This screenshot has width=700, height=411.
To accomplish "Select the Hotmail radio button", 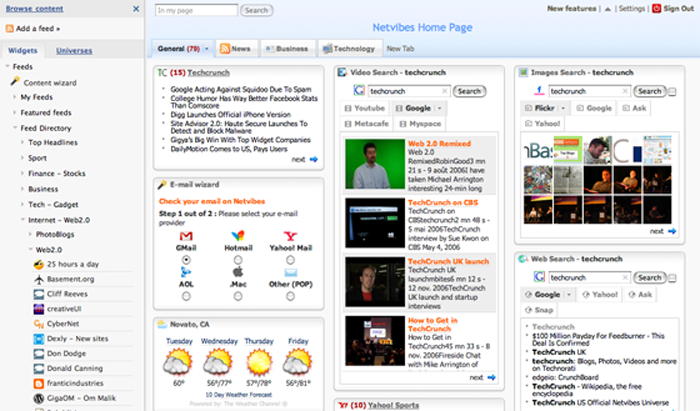I will pyautogui.click(x=237, y=258).
